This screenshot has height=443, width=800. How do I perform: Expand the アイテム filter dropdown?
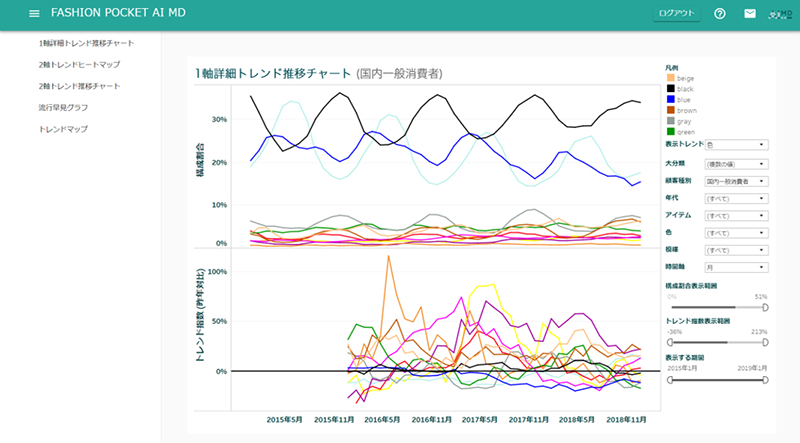[x=736, y=216]
